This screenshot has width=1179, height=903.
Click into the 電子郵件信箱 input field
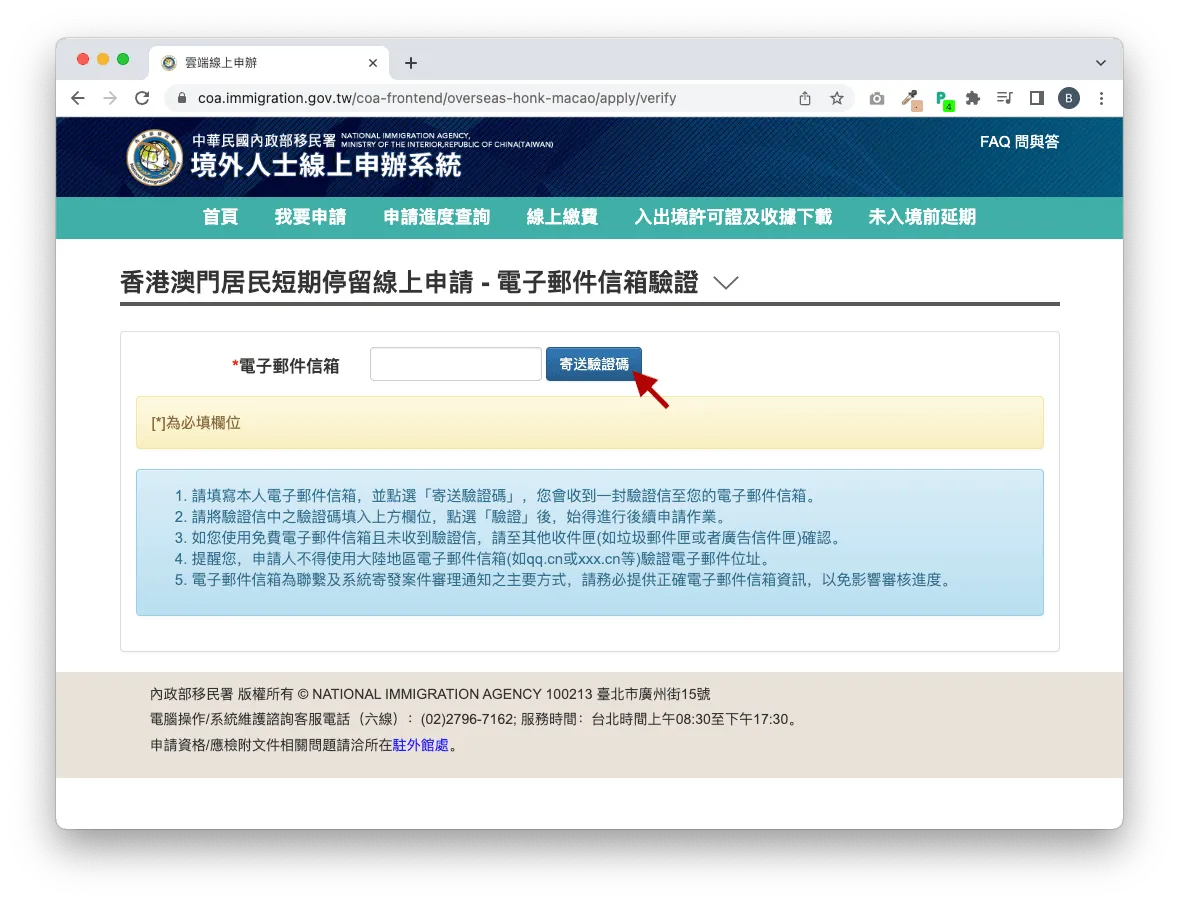tap(456, 364)
